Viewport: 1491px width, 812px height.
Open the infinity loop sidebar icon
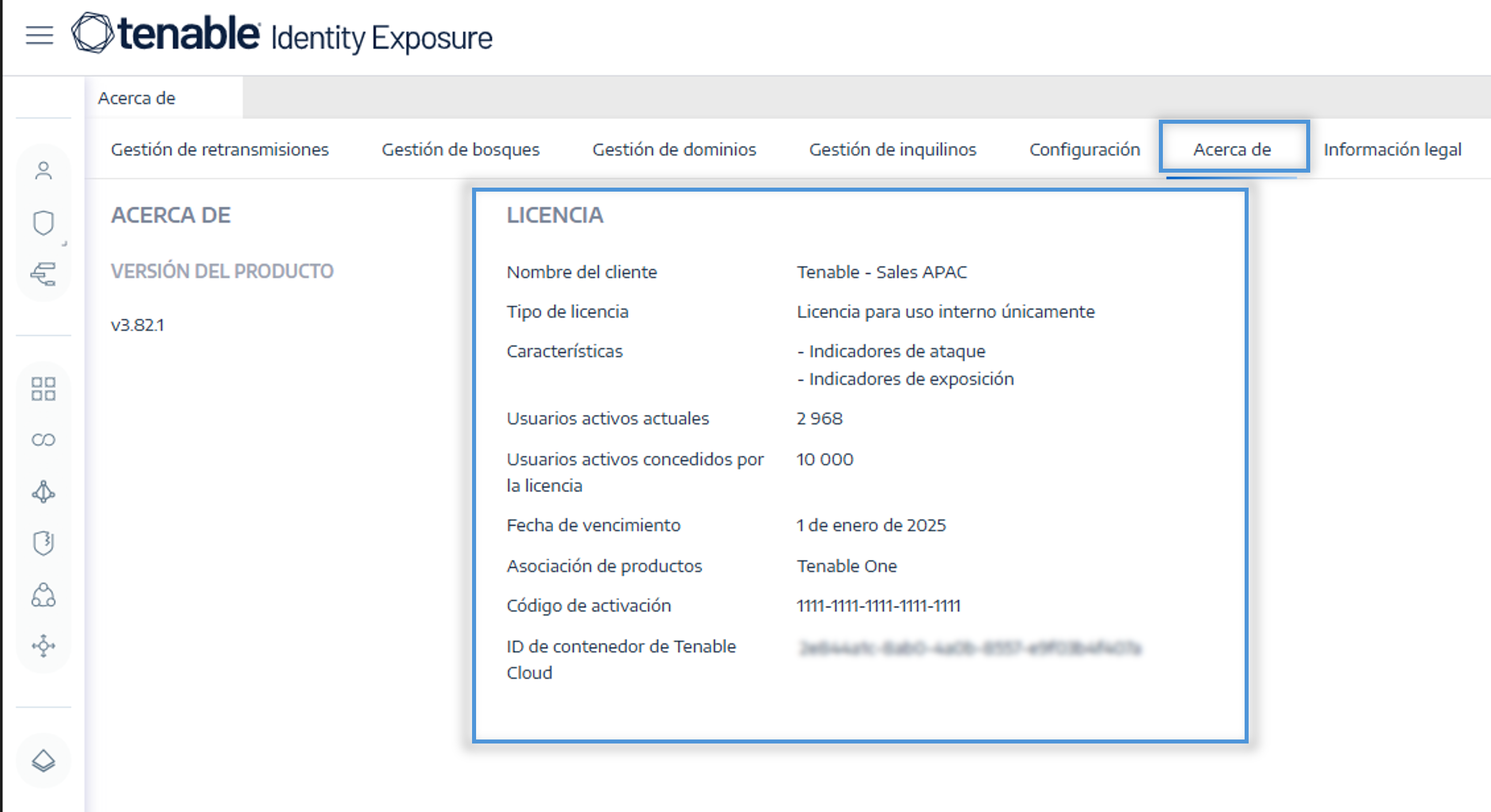pos(43,440)
